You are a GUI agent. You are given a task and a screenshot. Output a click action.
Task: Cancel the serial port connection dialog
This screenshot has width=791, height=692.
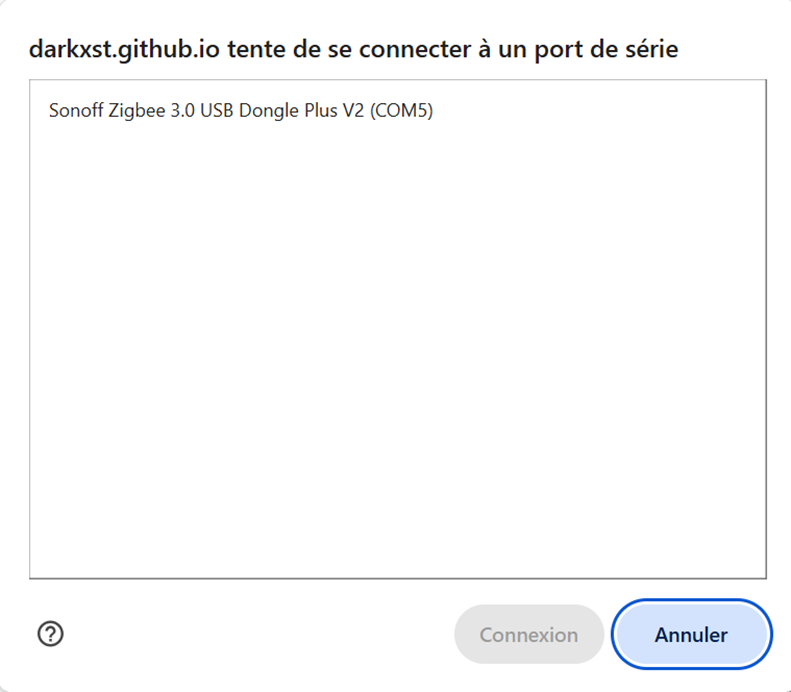(691, 635)
